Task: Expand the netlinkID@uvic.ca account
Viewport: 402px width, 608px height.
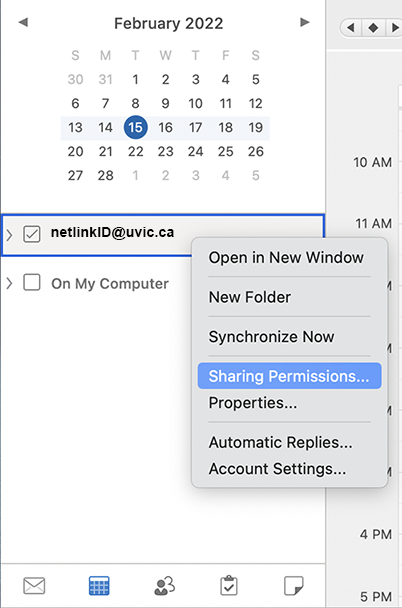Action: coord(9,235)
